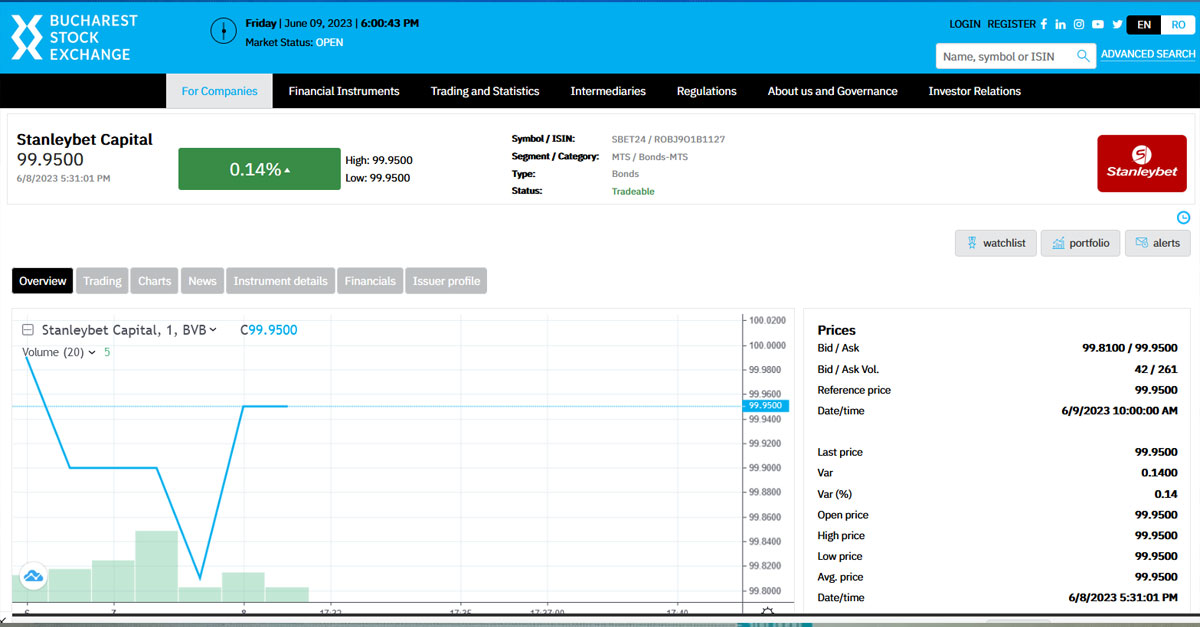Click the Var value 0.1400
1200x627 pixels.
click(1160, 473)
